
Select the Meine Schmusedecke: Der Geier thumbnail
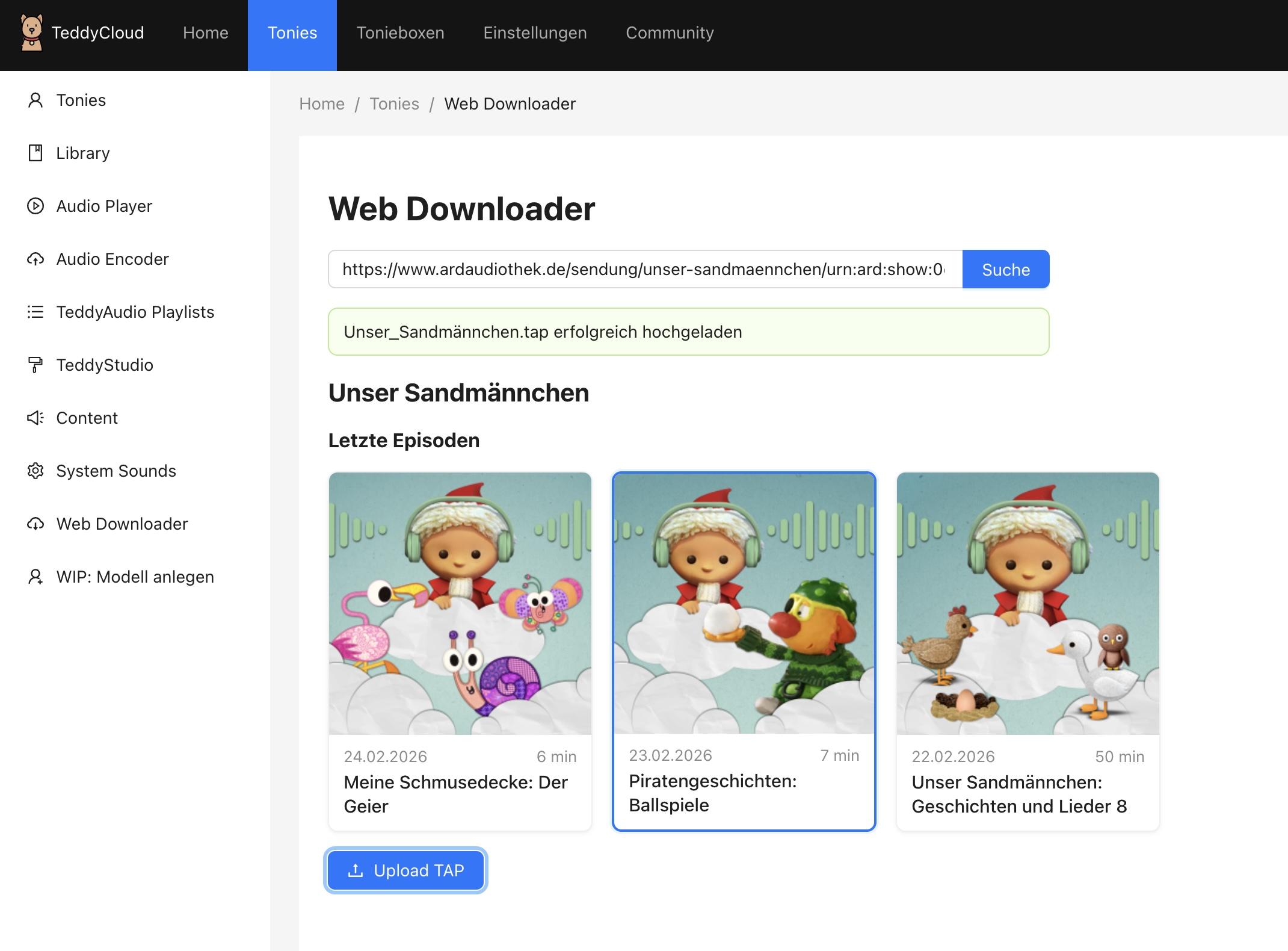pos(460,604)
